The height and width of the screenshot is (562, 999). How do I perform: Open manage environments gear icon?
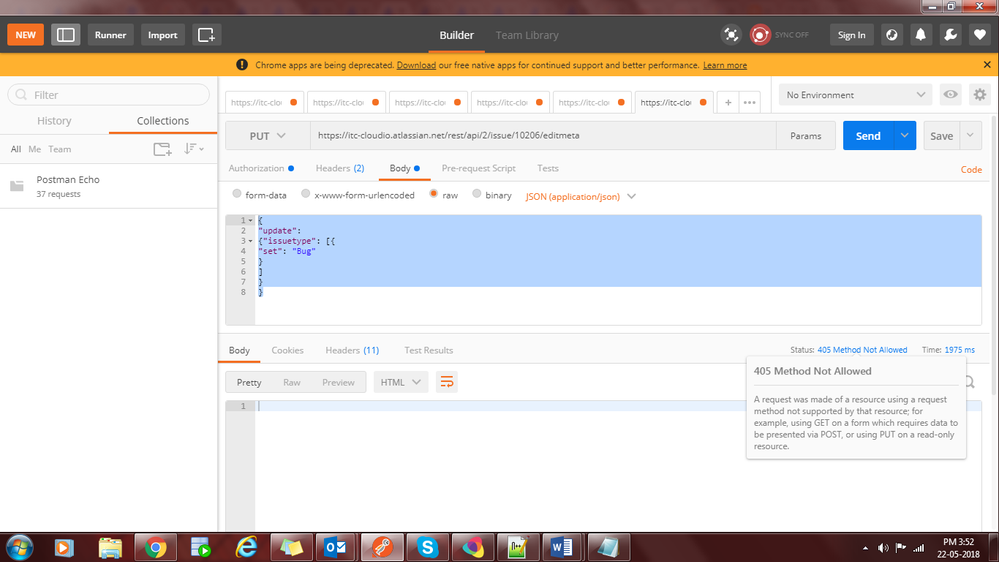tap(980, 94)
